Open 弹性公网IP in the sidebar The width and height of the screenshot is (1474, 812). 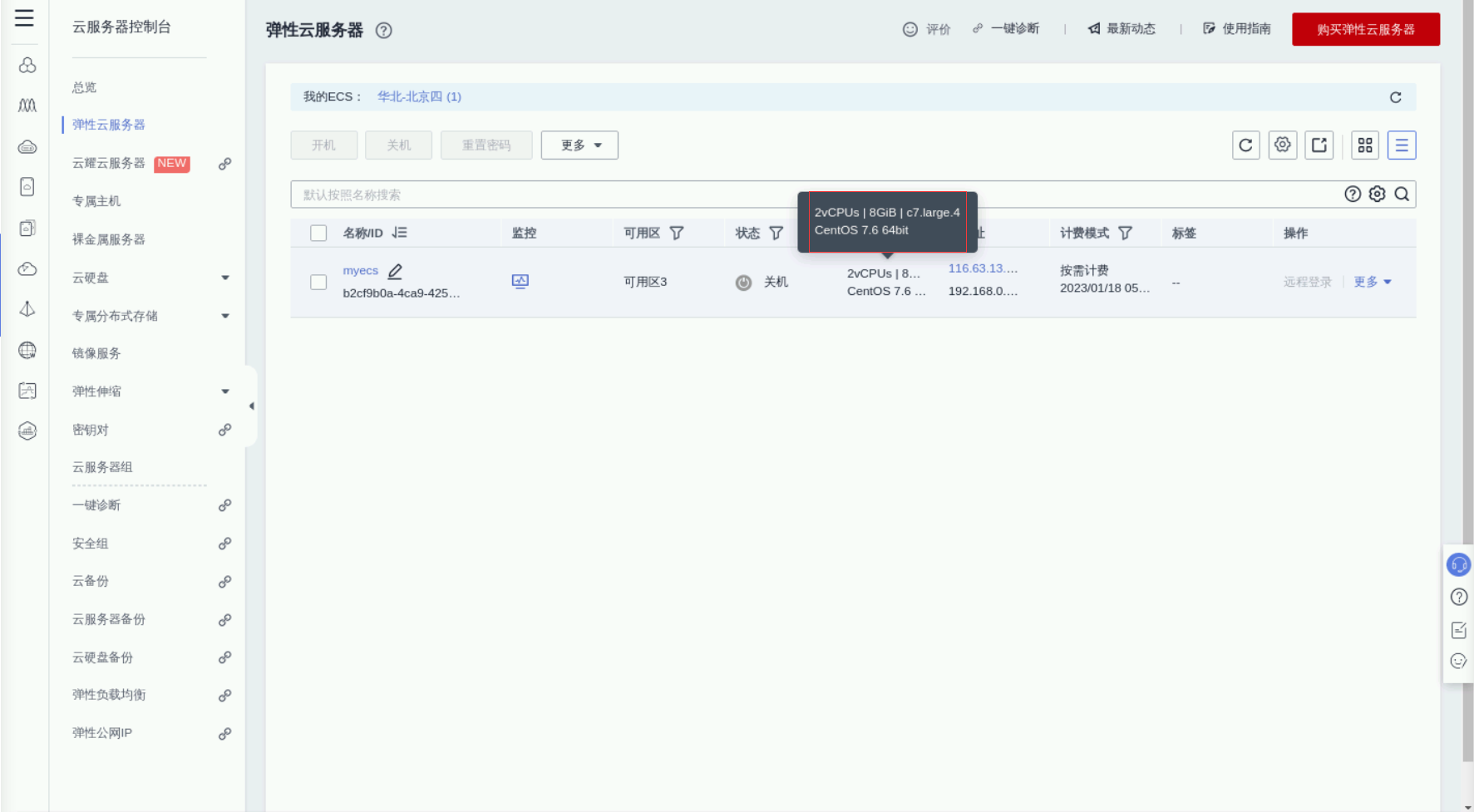click(x=102, y=733)
